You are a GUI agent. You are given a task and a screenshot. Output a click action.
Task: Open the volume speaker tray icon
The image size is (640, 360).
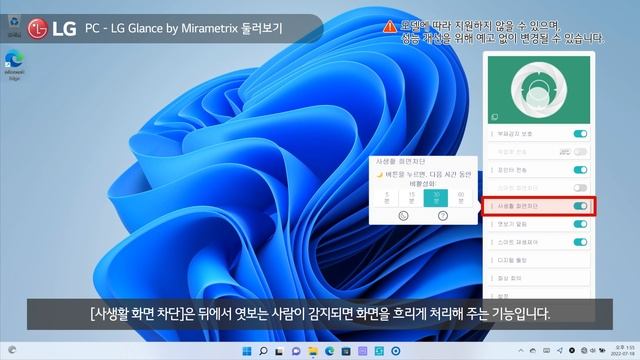click(593, 351)
